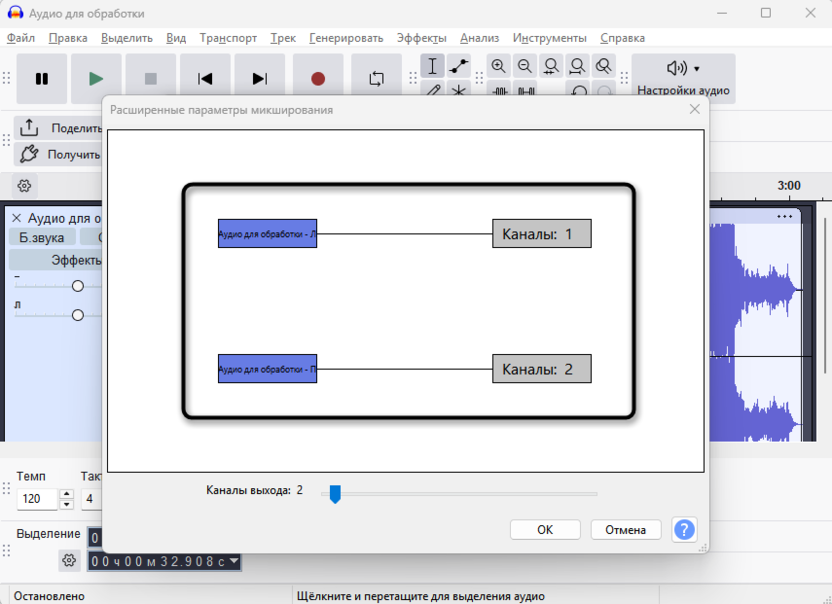Click the OK button in mixer dialog

tap(545, 530)
